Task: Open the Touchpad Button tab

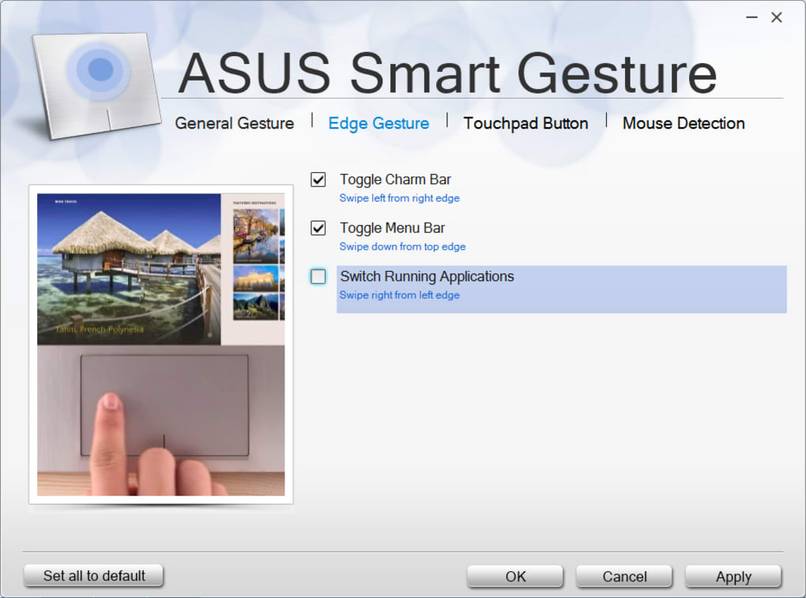Action: point(526,123)
